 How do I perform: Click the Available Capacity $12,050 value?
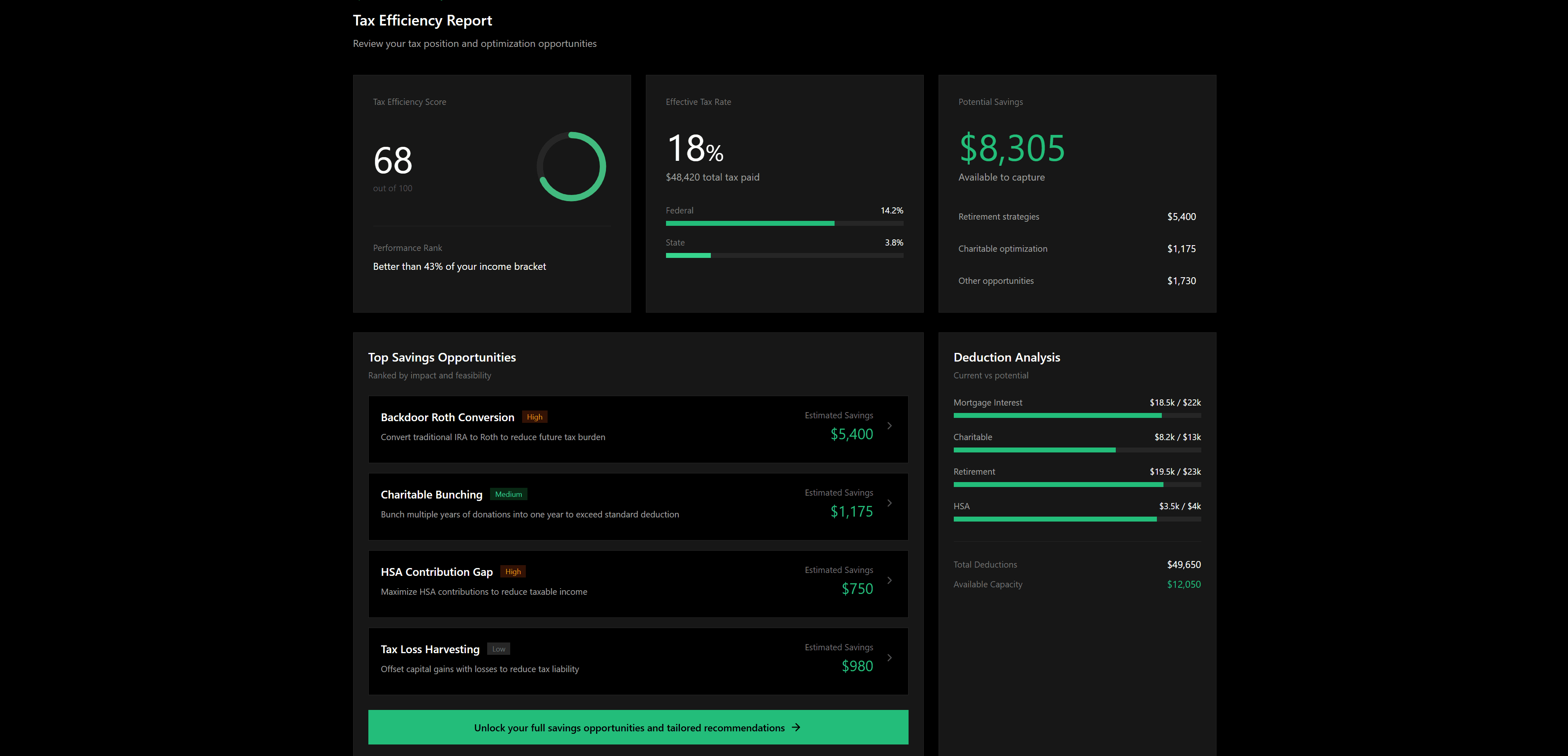pyautogui.click(x=1183, y=584)
